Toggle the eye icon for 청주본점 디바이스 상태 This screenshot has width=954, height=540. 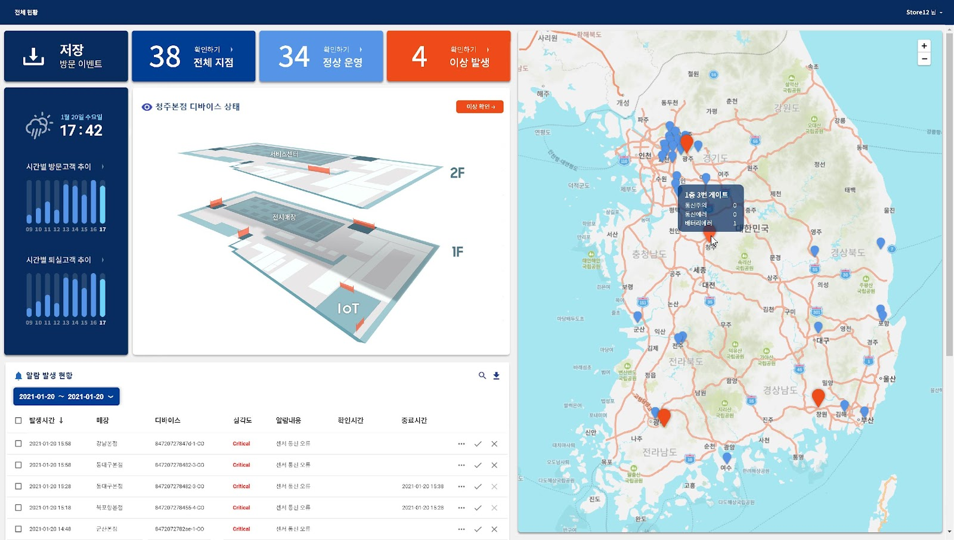[x=147, y=107]
